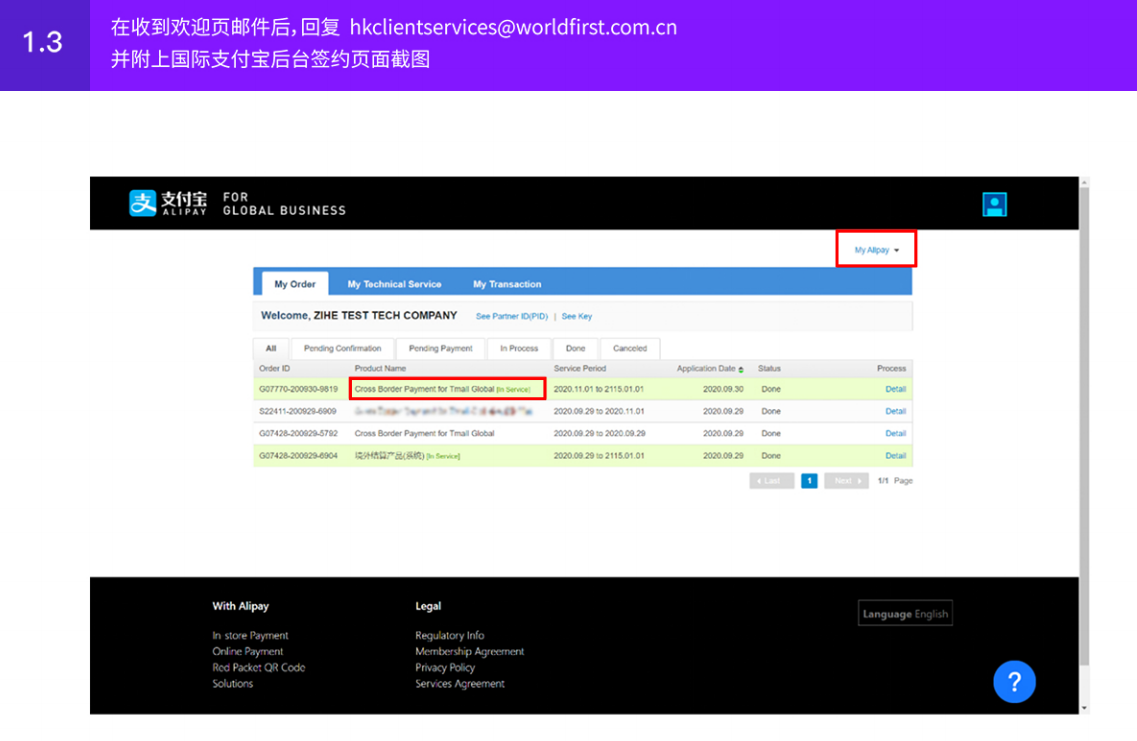The image size is (1137, 741).
Task: Expand the Next page control
Action: click(845, 480)
